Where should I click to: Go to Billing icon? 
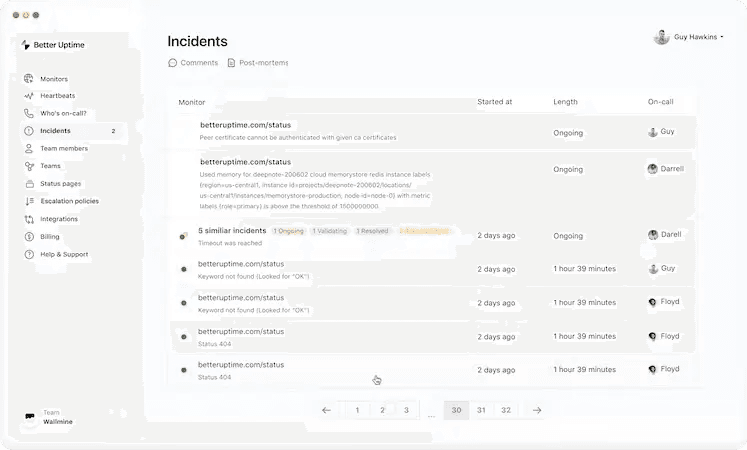[x=29, y=237]
